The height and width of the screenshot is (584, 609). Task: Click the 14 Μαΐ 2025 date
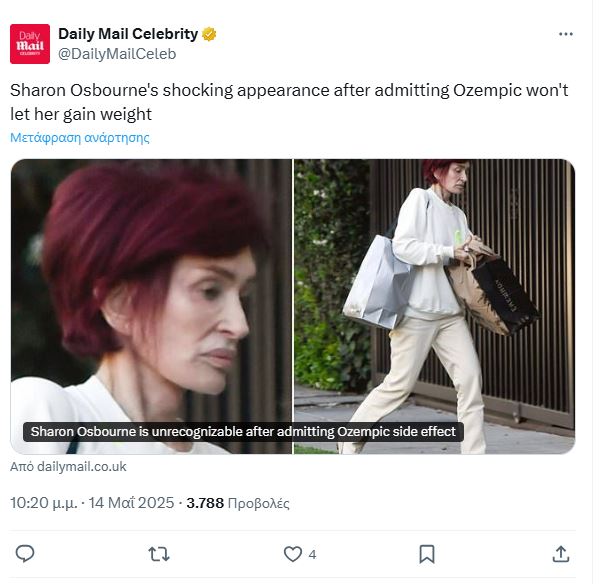pyautogui.click(x=131, y=503)
